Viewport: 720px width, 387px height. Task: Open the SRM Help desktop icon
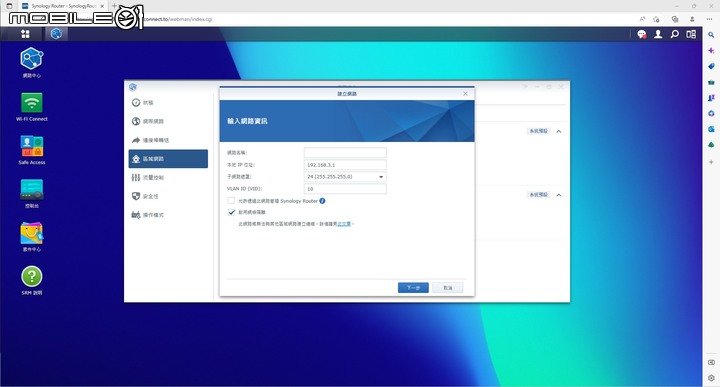point(31,276)
